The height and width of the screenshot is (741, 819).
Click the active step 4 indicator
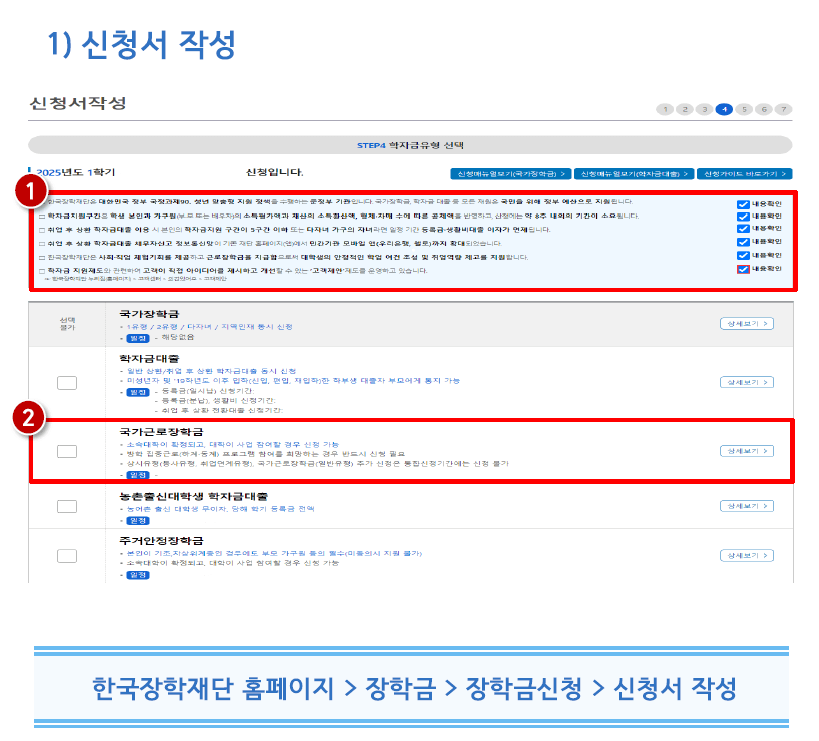coord(724,109)
